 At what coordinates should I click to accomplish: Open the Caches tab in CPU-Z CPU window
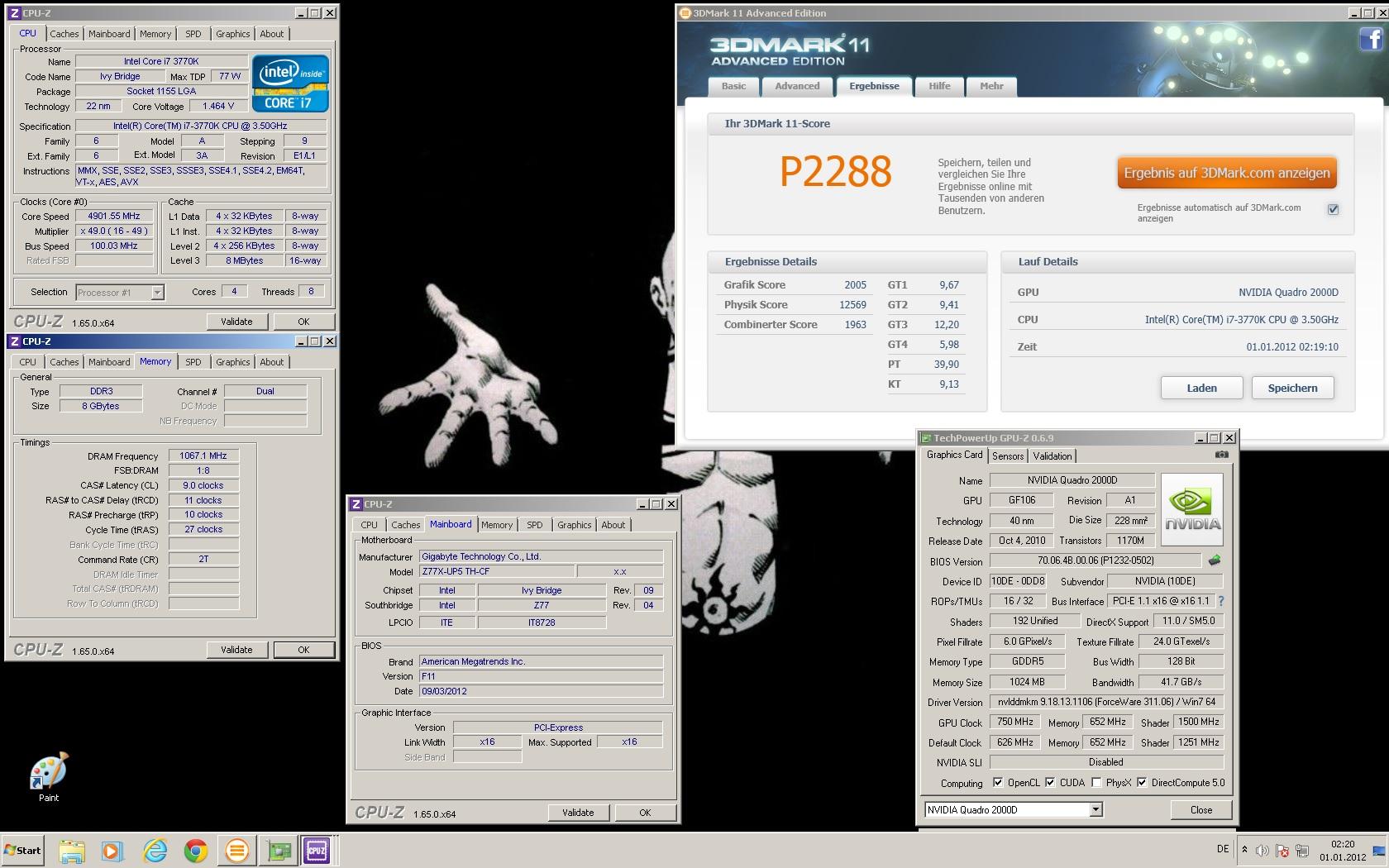pos(64,34)
